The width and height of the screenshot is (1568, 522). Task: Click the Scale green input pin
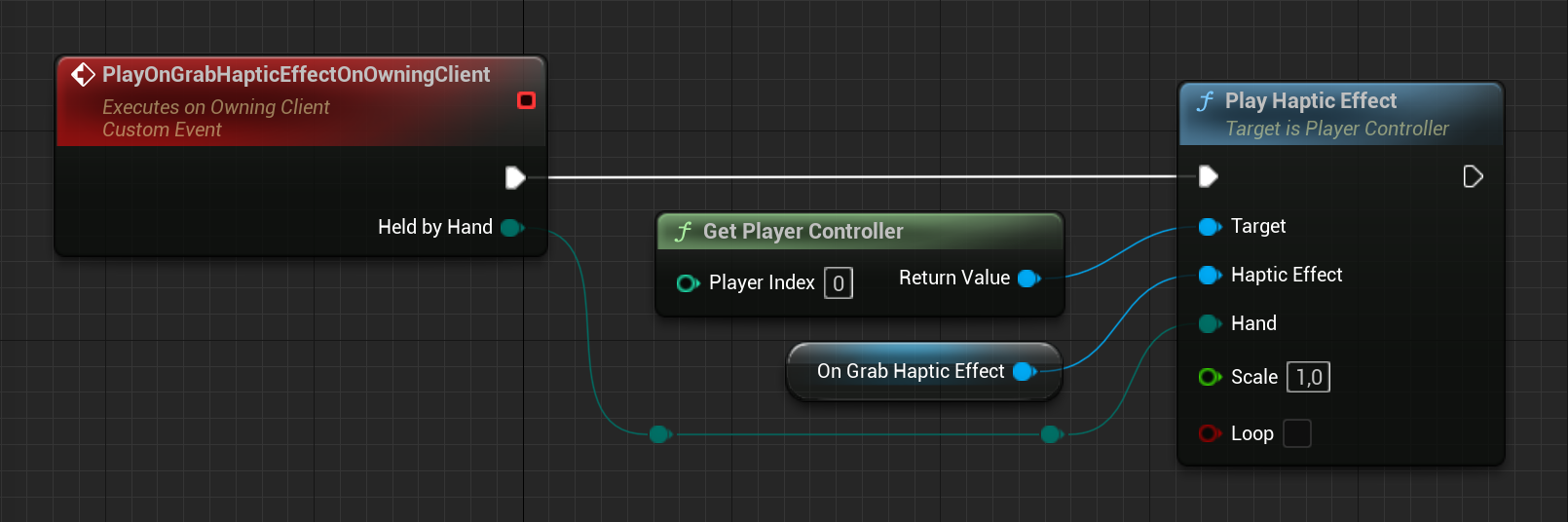point(1210,377)
